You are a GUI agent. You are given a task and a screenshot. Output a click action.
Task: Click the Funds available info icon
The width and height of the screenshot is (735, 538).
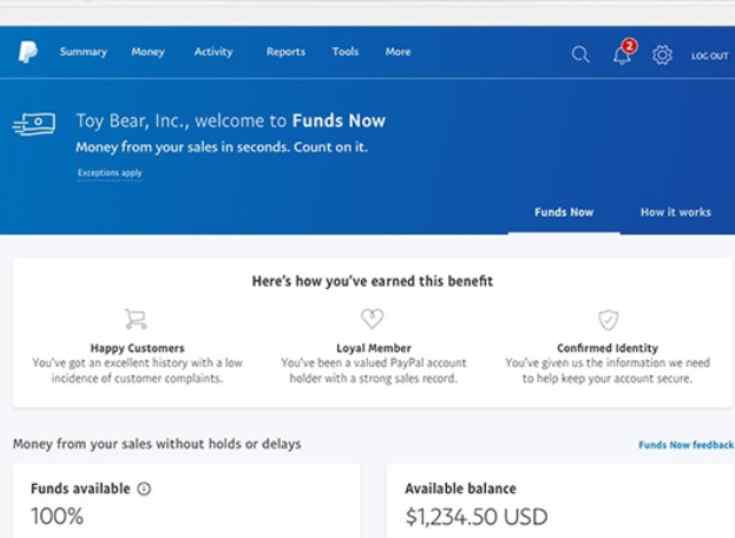144,489
